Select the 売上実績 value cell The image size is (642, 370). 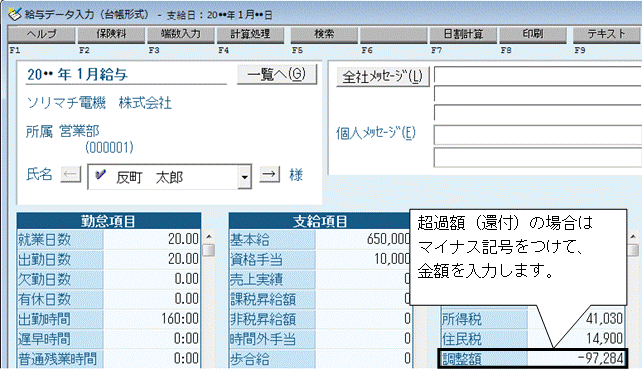coord(363,279)
